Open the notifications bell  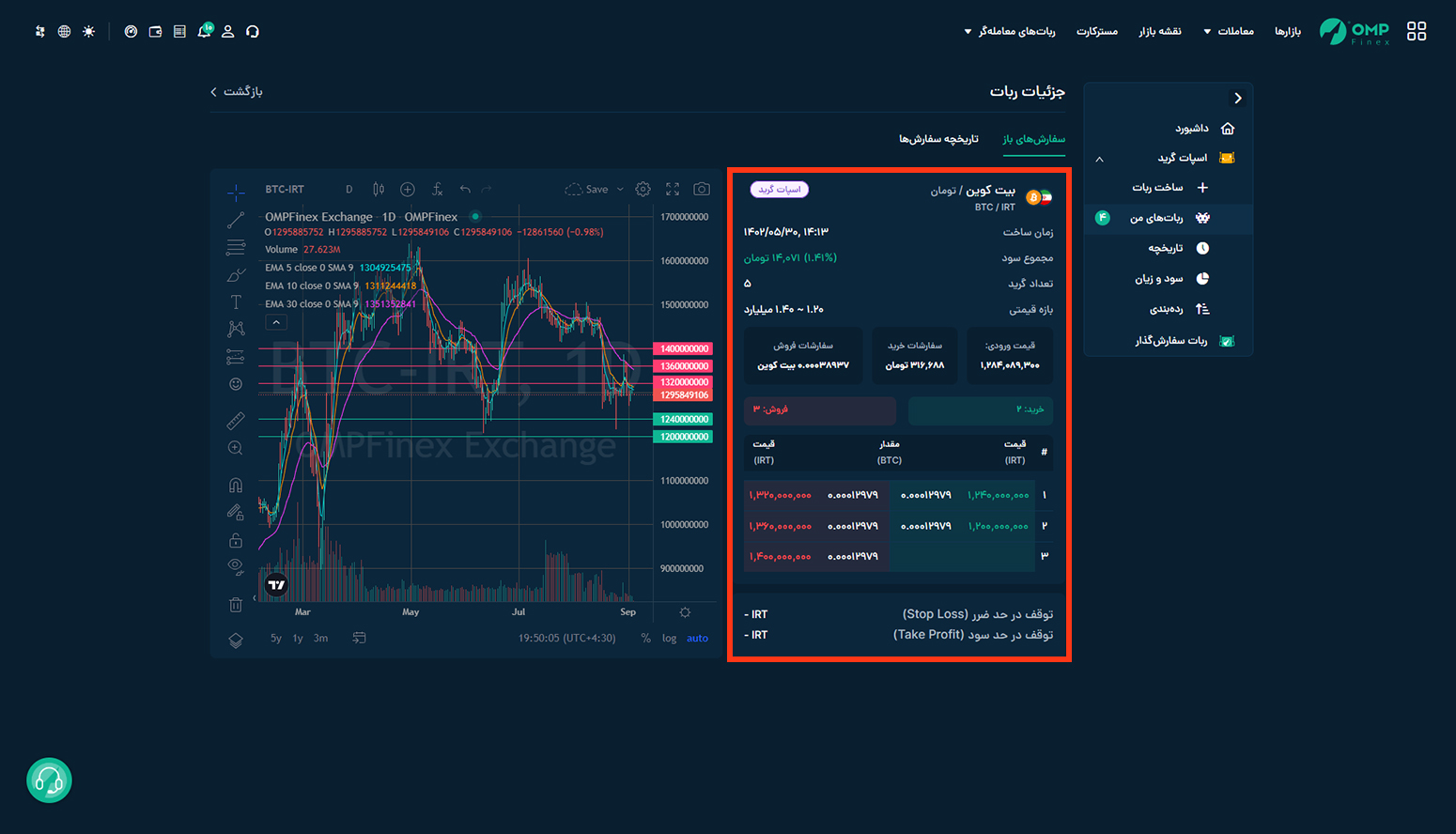(x=205, y=31)
